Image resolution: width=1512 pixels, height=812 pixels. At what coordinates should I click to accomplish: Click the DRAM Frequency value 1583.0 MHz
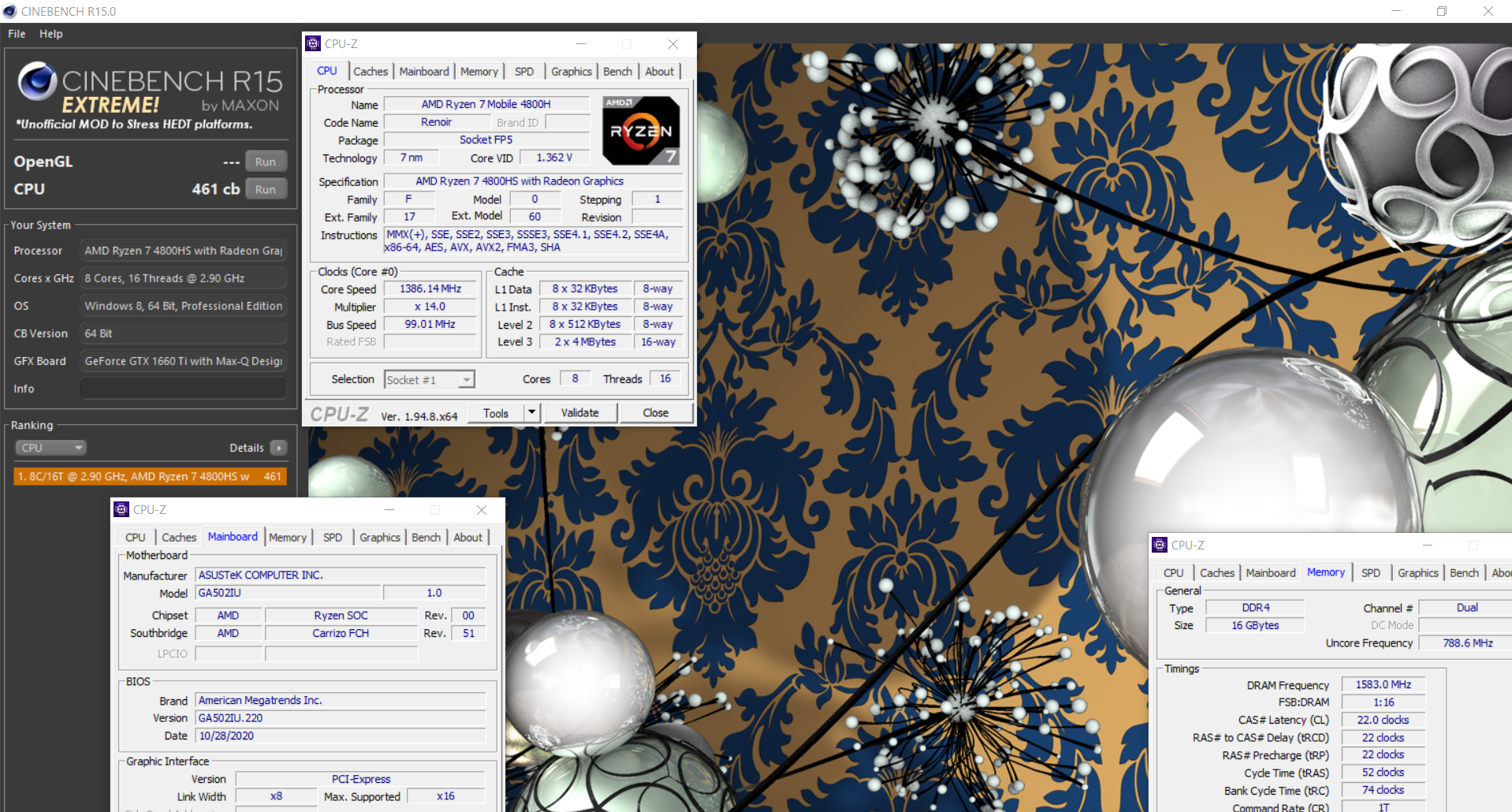pyautogui.click(x=1384, y=684)
